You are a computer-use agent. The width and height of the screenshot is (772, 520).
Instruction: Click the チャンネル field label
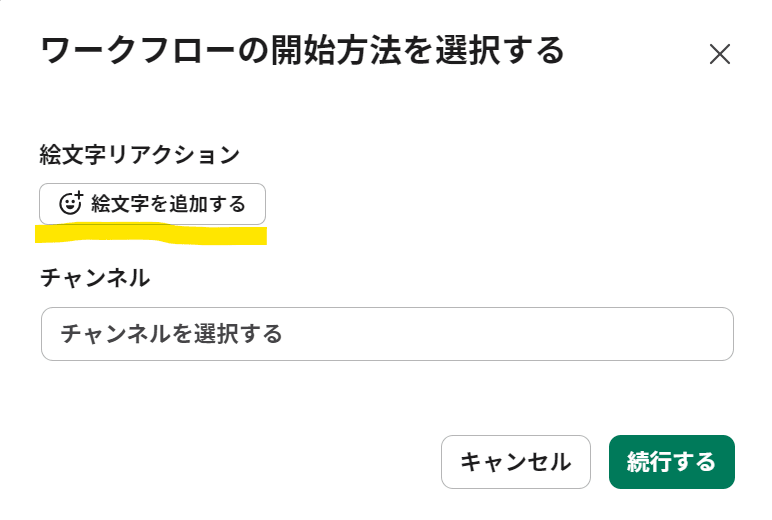point(95,278)
